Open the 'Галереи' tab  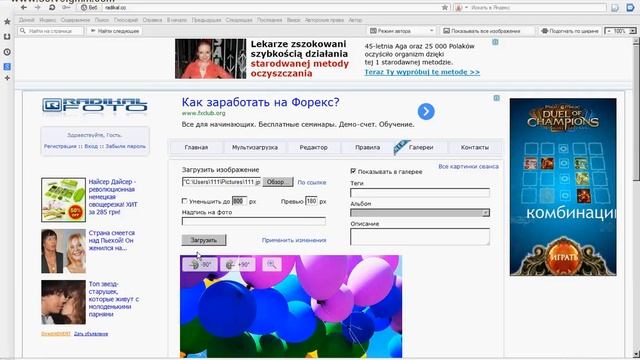[x=421, y=147]
